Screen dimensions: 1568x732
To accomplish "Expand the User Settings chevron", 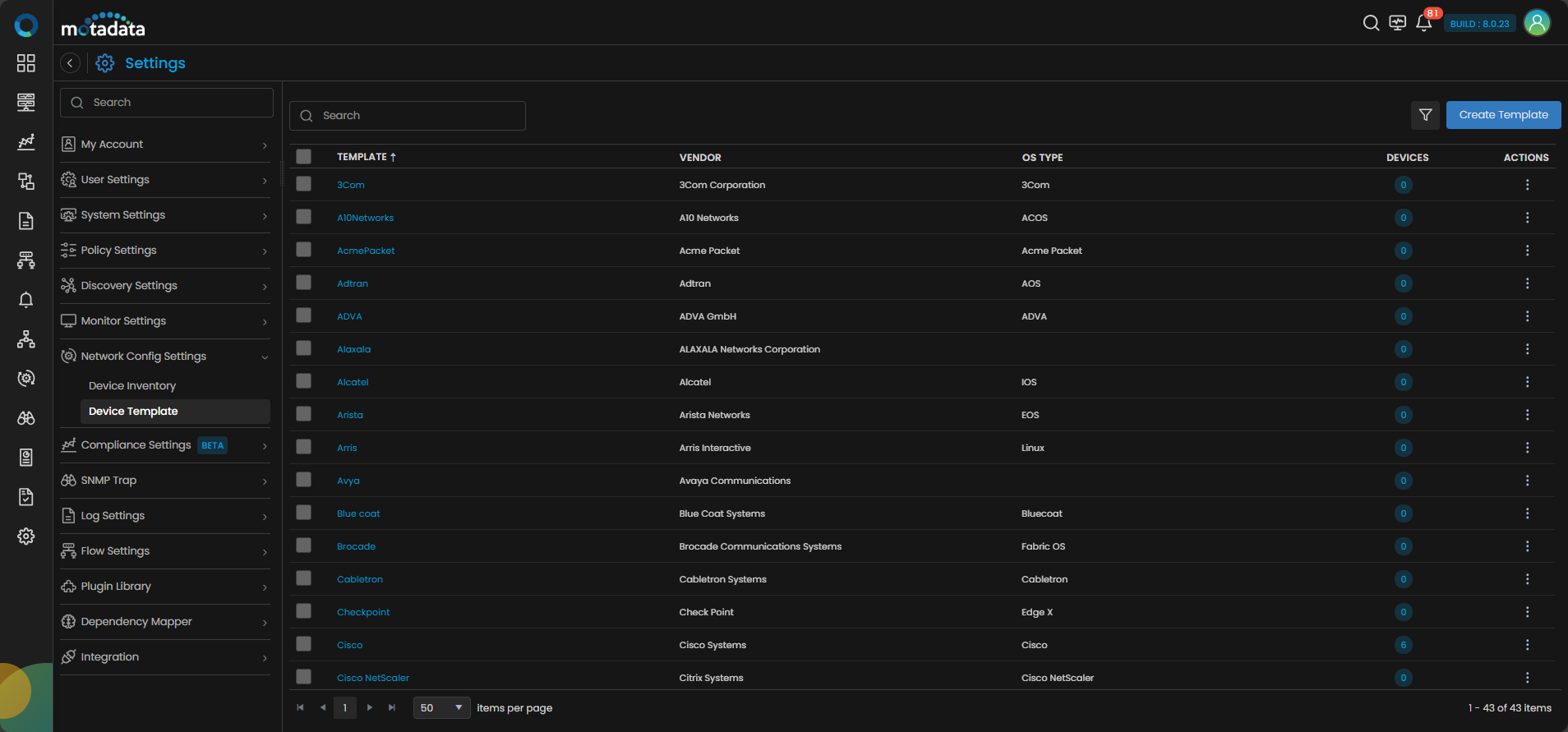I will (x=265, y=181).
